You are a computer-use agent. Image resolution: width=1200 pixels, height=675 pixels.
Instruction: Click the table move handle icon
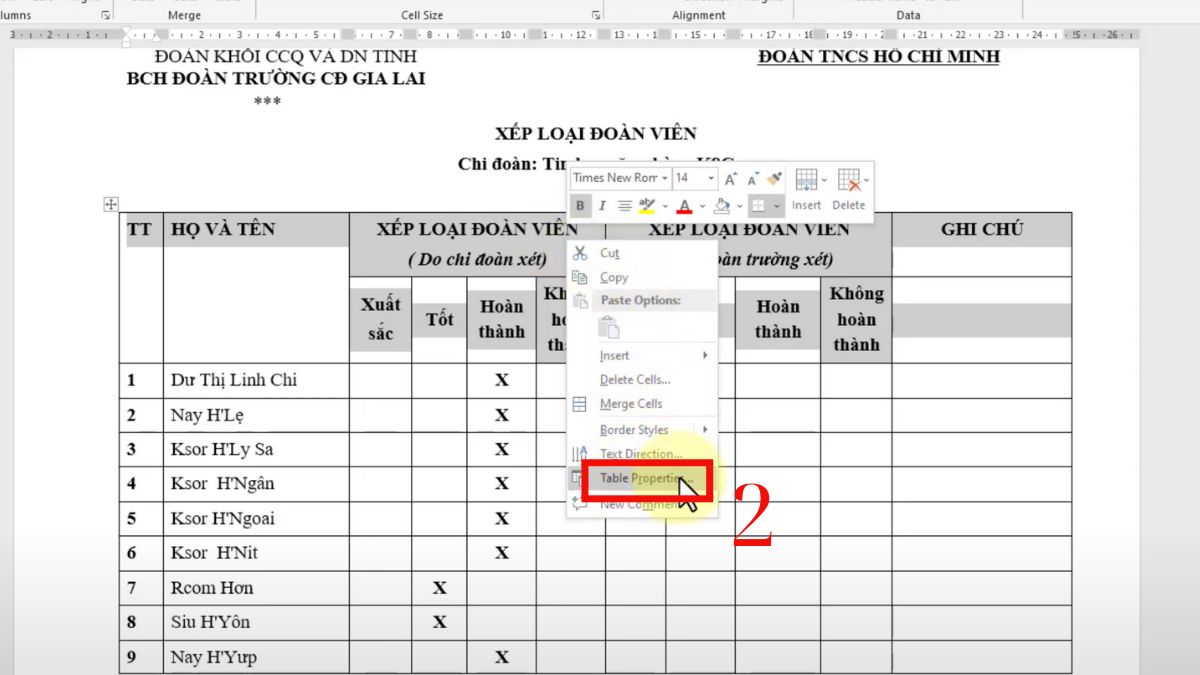point(111,204)
